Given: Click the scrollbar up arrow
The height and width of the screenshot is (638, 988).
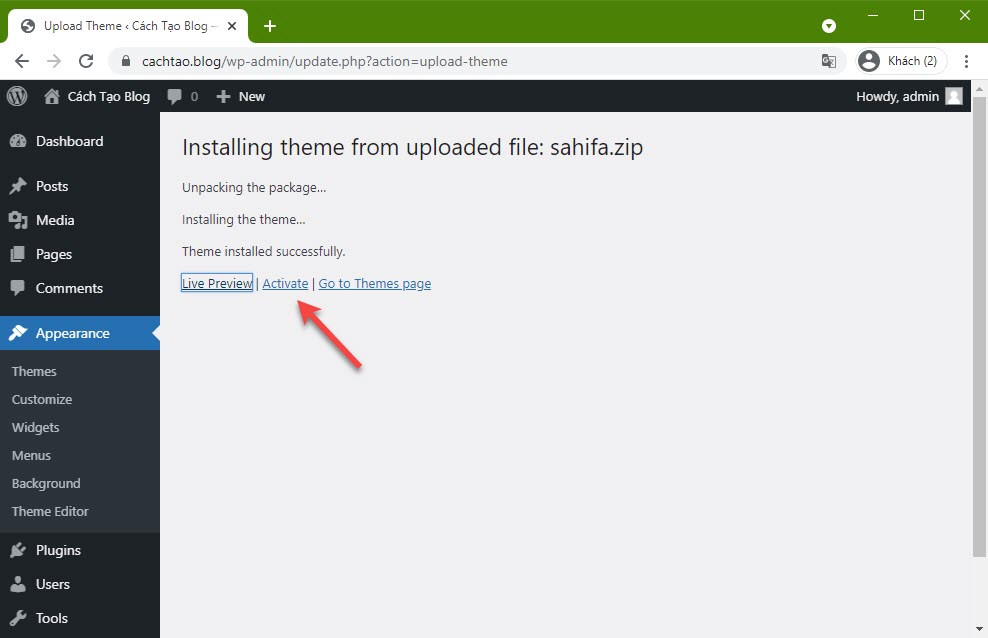Looking at the screenshot, I should point(979,89).
